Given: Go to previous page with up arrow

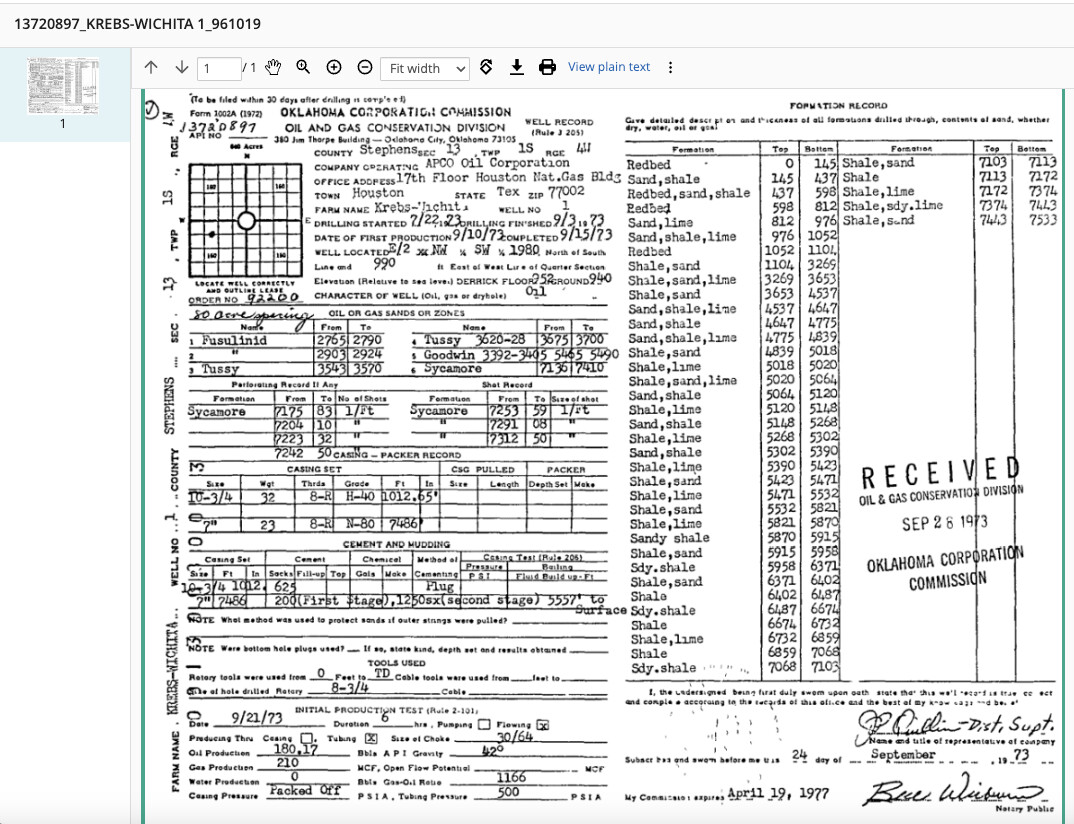Looking at the screenshot, I should click(x=151, y=67).
